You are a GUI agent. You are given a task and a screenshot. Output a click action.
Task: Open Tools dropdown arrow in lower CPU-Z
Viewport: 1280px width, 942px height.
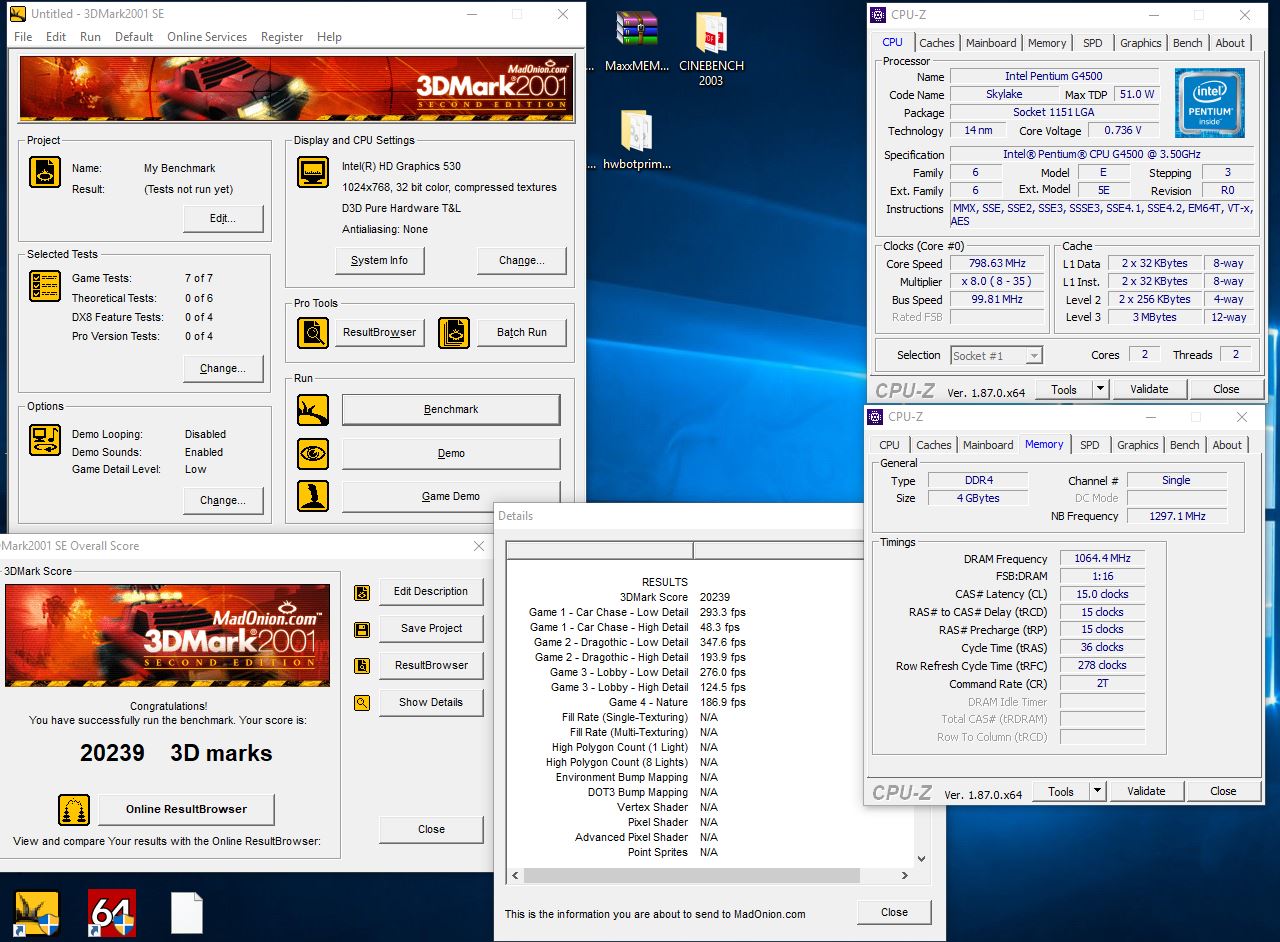(1097, 791)
